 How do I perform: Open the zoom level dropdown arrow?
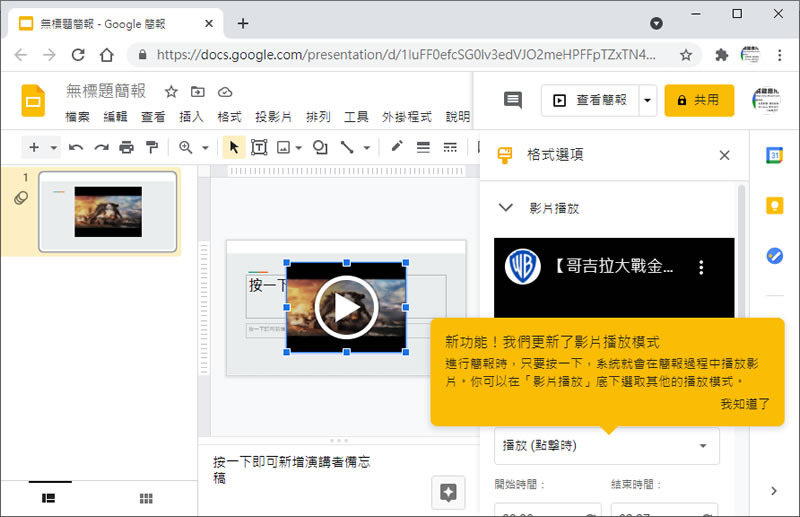point(205,148)
